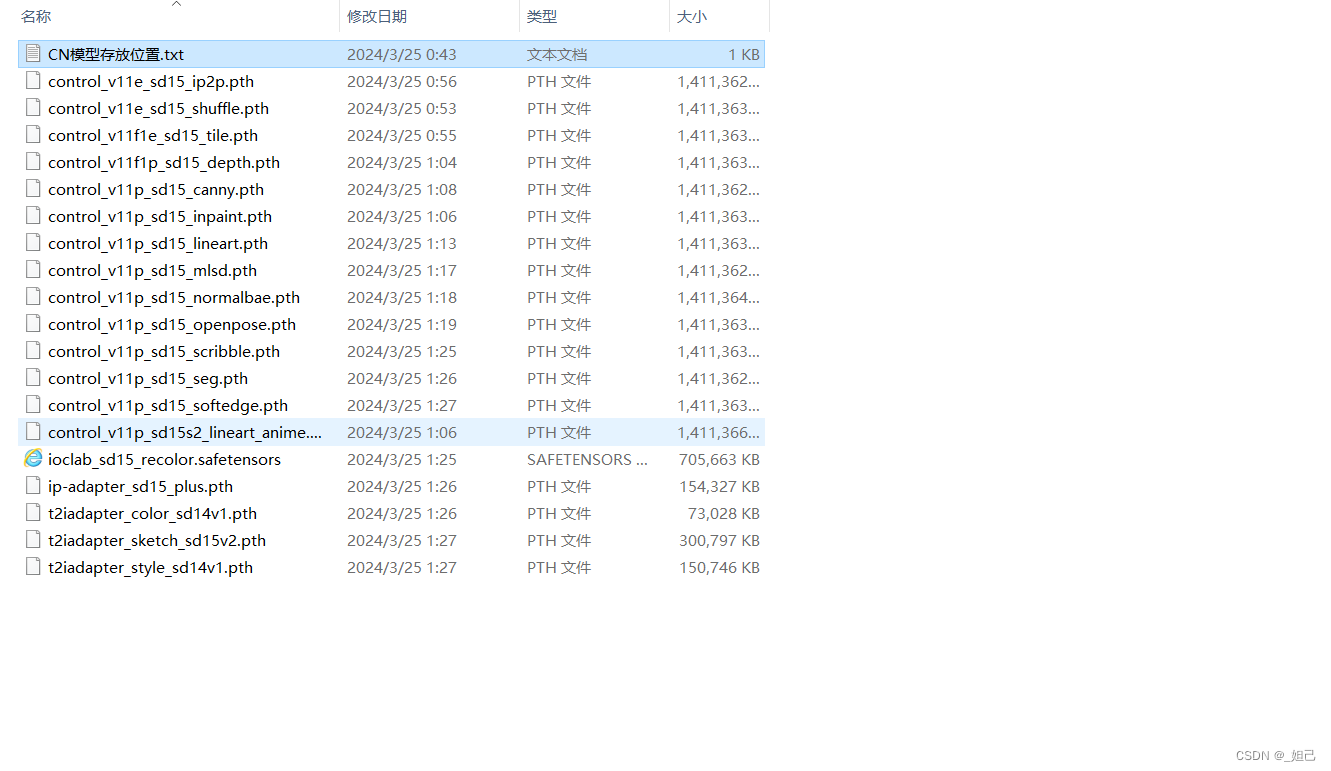Click the 705,663 KB size cell
The image size is (1331, 771).
pyautogui.click(x=719, y=459)
